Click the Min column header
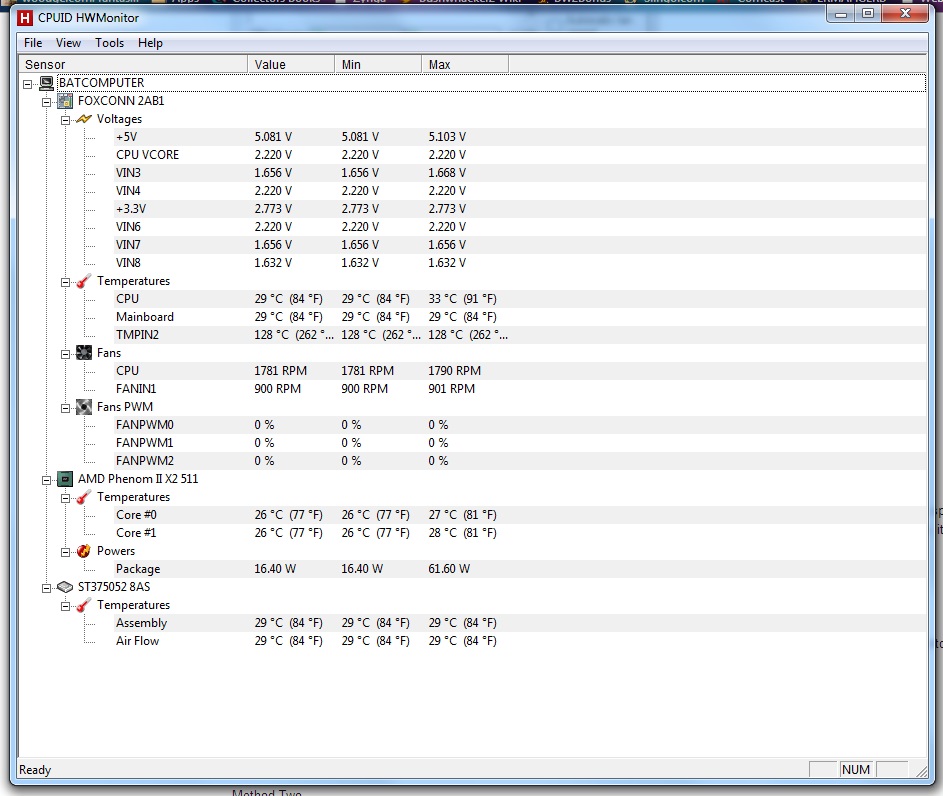Screen dimensions: 943x796 (x=378, y=64)
